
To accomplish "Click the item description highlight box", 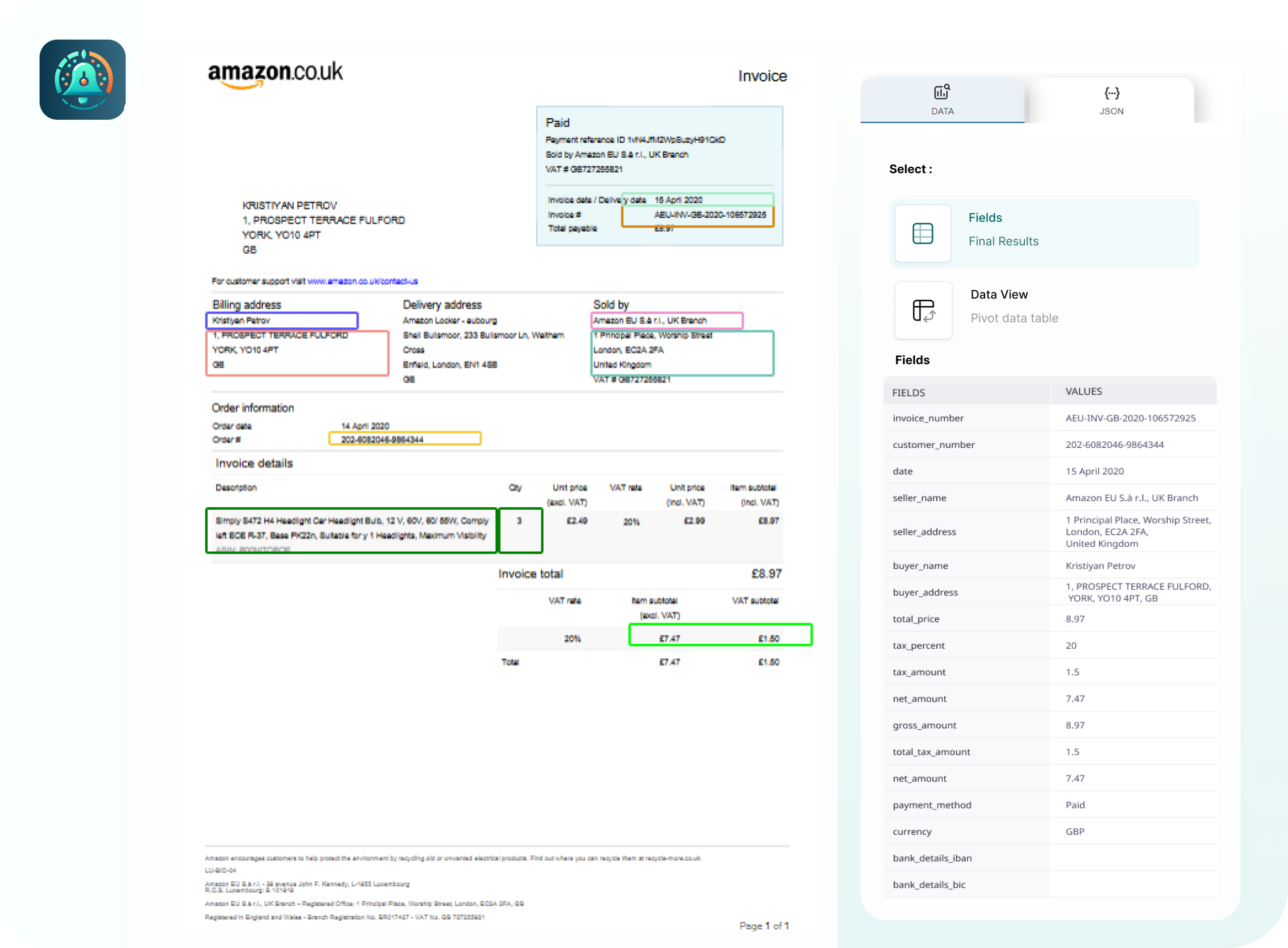I will [x=351, y=530].
